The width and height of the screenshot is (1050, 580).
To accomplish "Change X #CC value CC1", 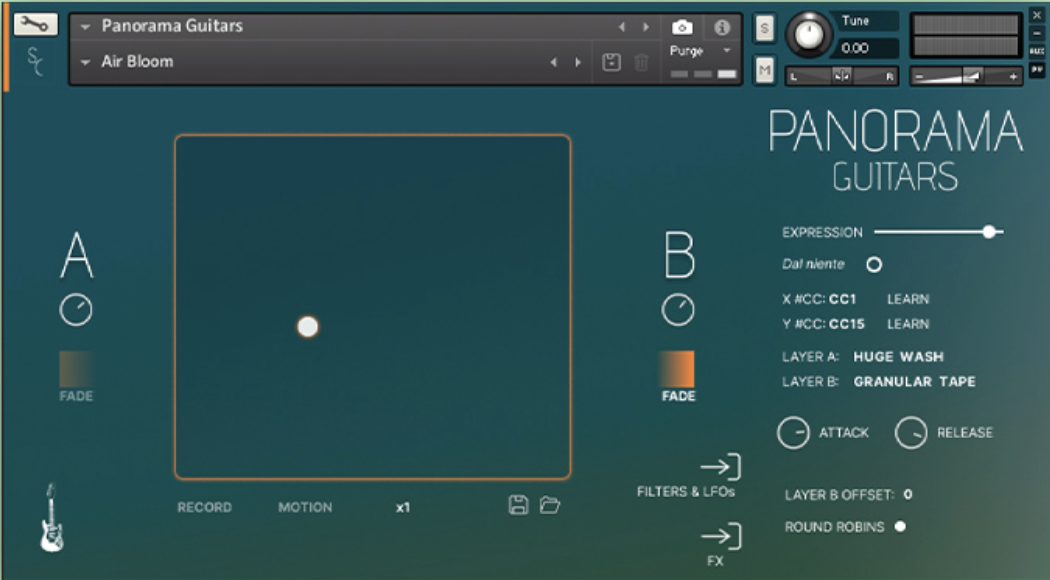I will (x=842, y=299).
